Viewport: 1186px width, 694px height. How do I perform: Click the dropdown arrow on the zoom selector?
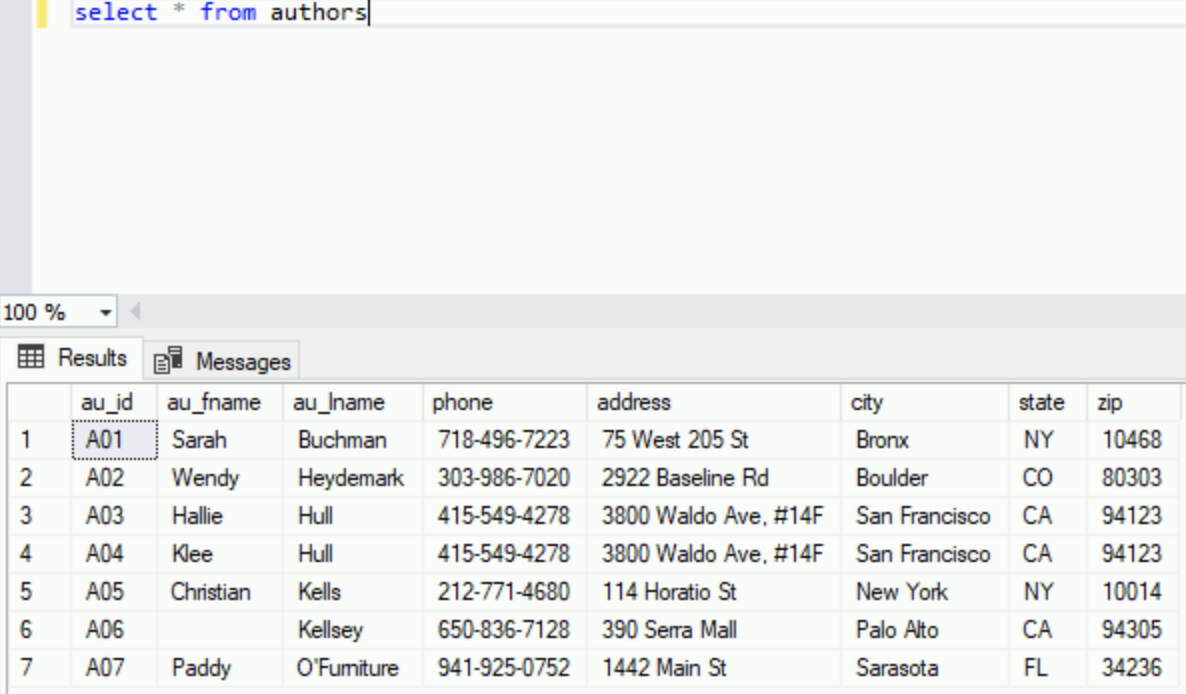[108, 311]
